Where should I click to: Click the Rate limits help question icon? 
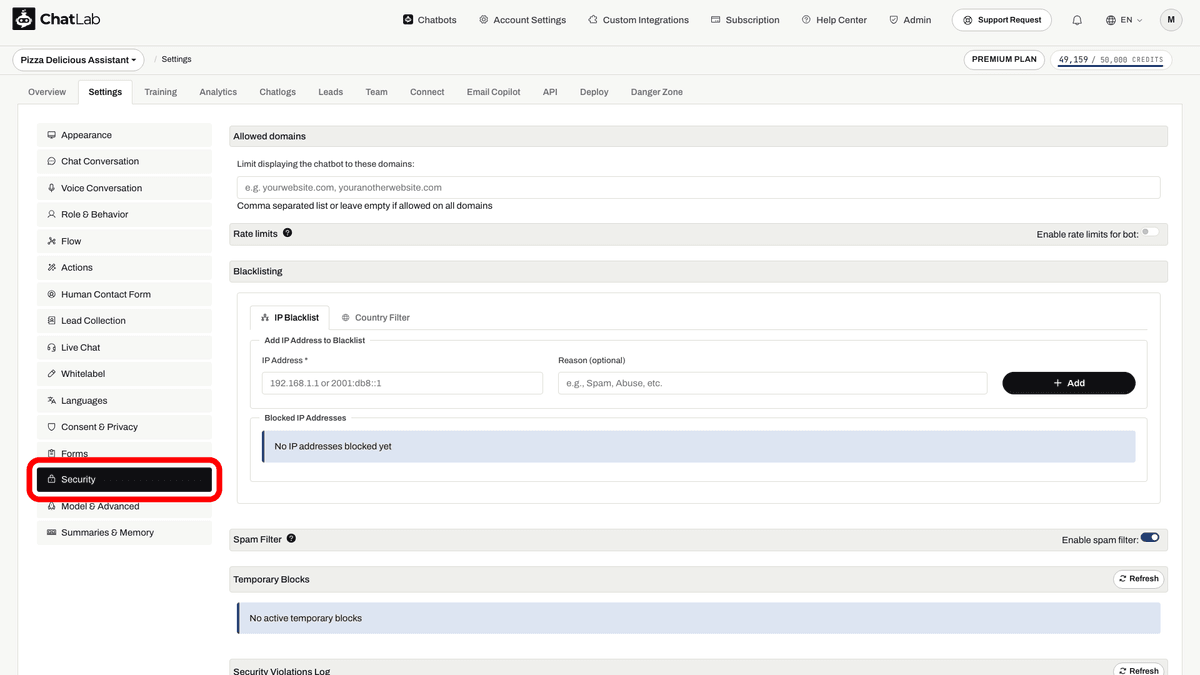(x=288, y=233)
